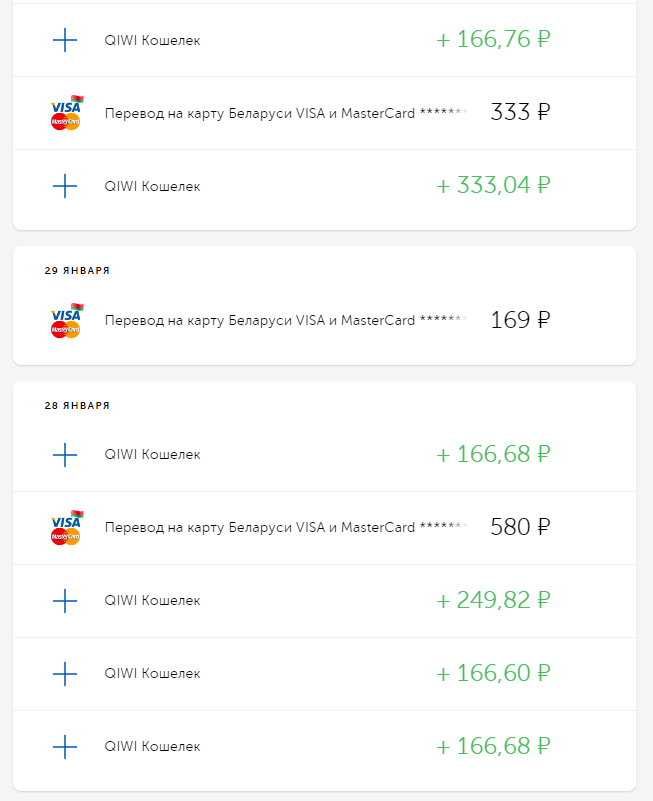The width and height of the screenshot is (653, 801).
Task: Open the Belarus card transfer text for 580 ₽
Action: click(x=285, y=527)
